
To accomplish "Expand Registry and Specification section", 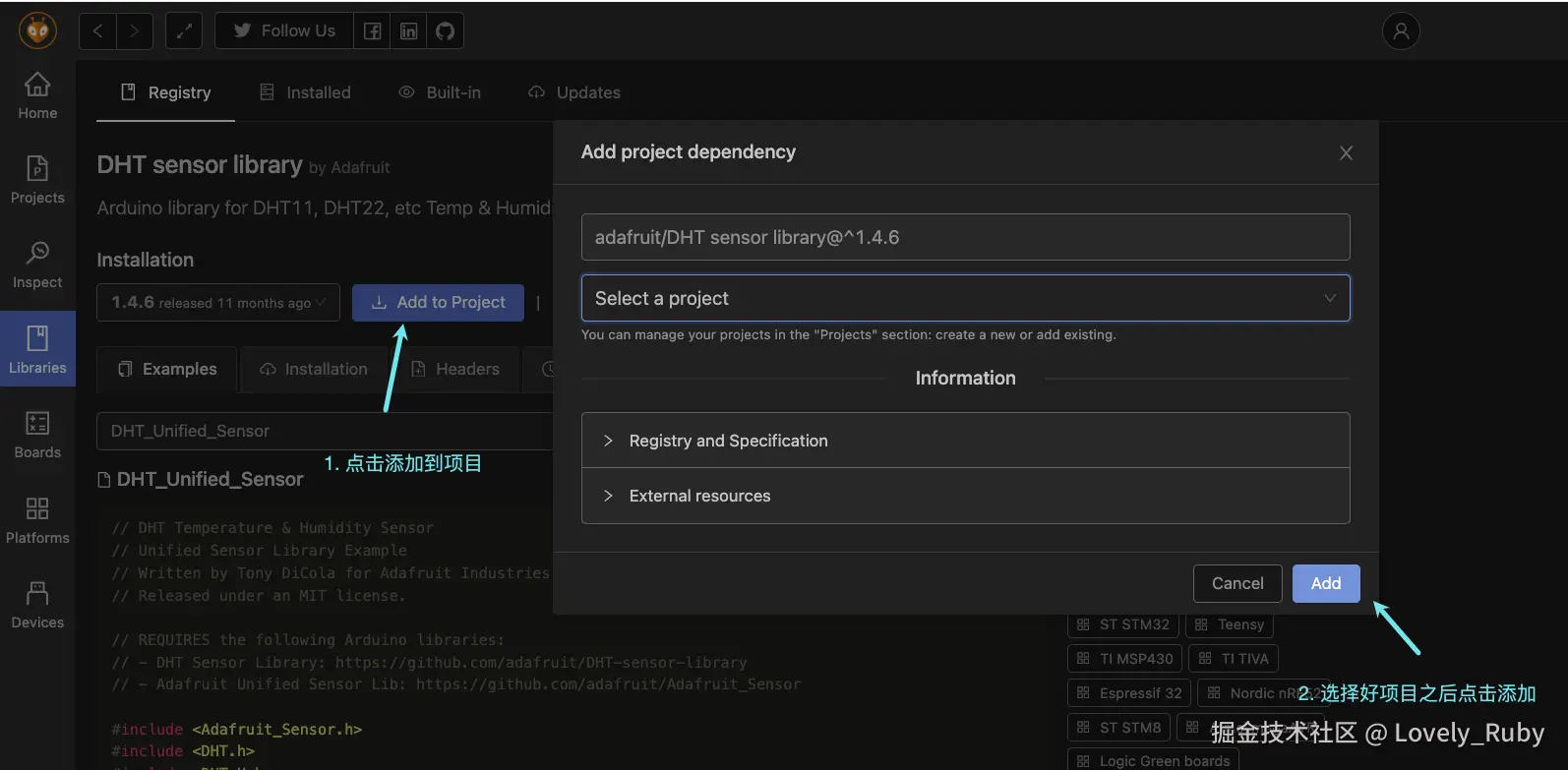I will (728, 441).
